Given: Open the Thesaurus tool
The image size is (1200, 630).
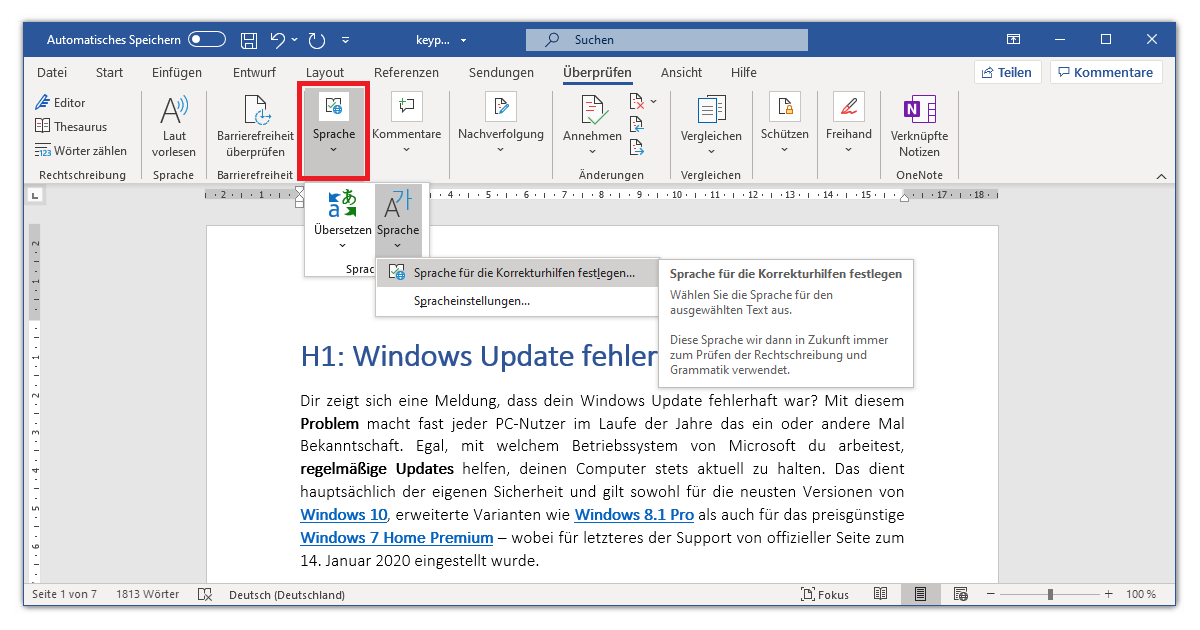Looking at the screenshot, I should (71, 126).
